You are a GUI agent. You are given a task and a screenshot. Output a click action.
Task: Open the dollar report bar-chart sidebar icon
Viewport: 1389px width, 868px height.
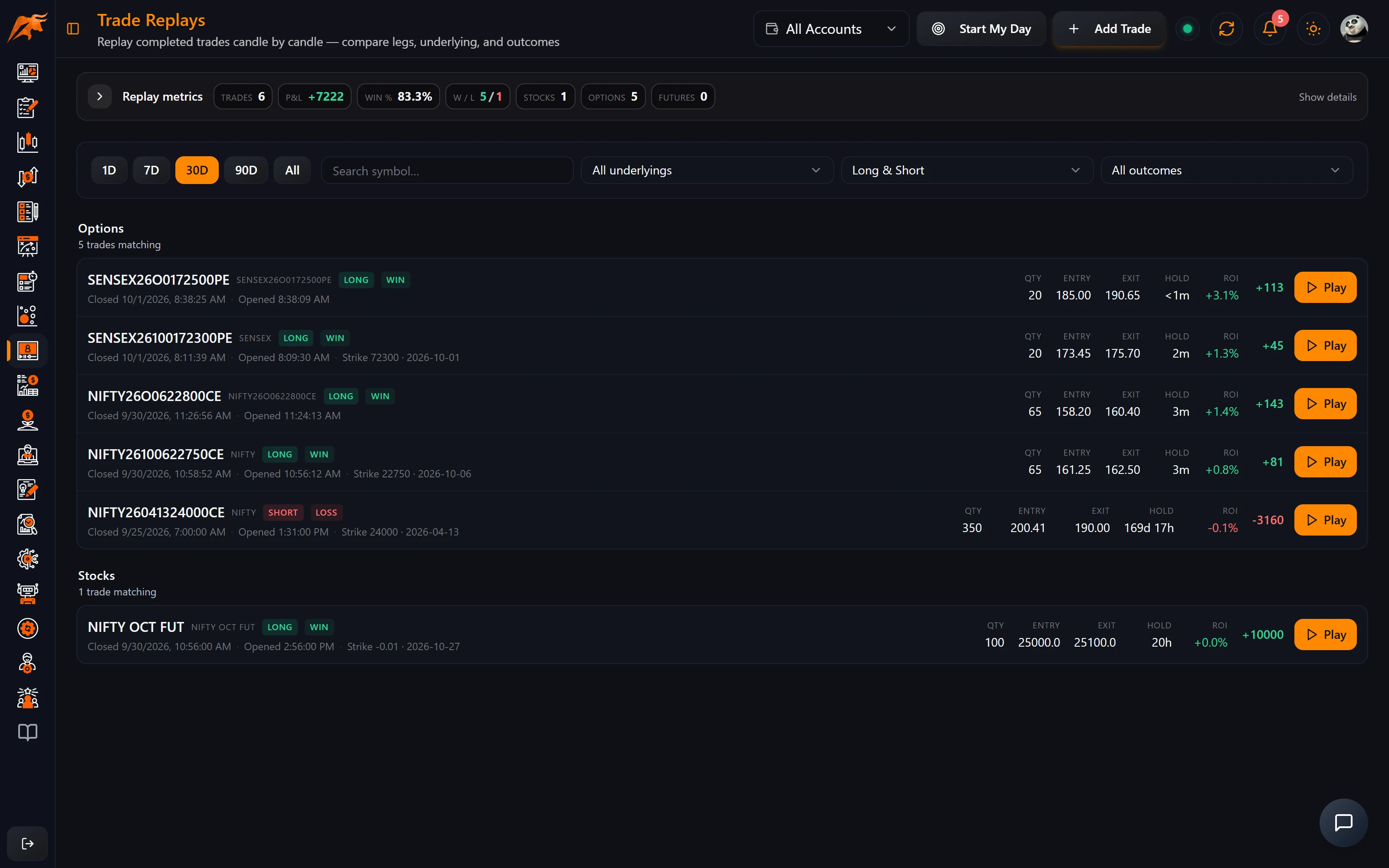[27, 385]
